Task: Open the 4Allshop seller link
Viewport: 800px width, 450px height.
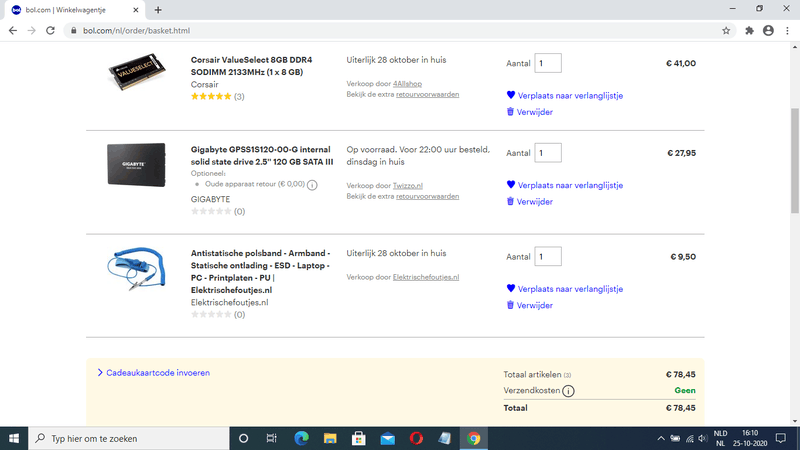Action: tap(407, 84)
